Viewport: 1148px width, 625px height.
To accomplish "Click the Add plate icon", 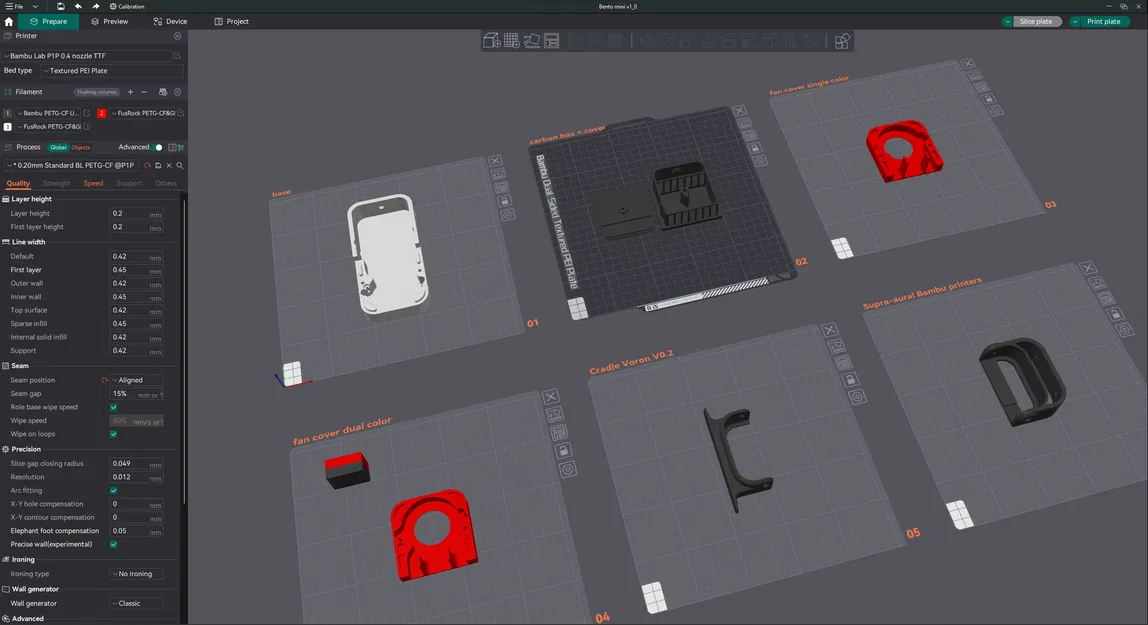I will click(510, 41).
